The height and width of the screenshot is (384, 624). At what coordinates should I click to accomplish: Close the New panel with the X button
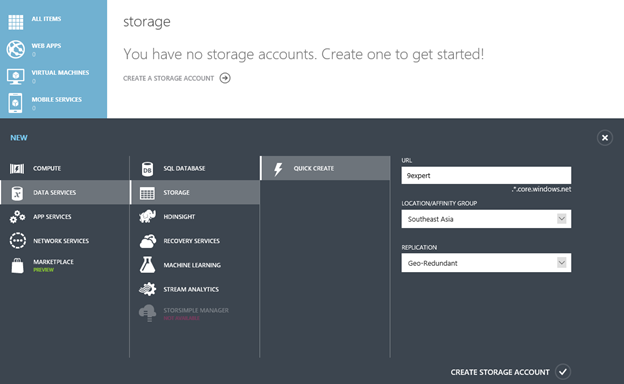coord(605,138)
